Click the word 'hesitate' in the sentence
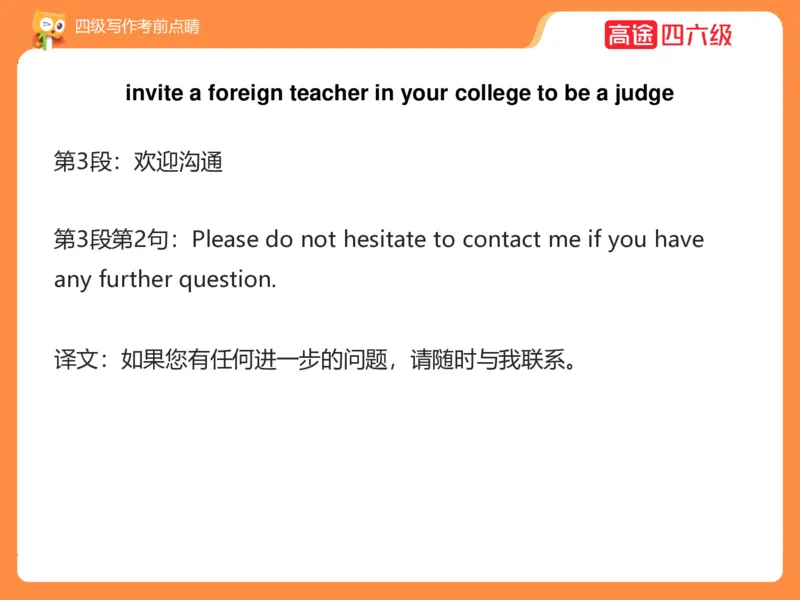 [385, 240]
